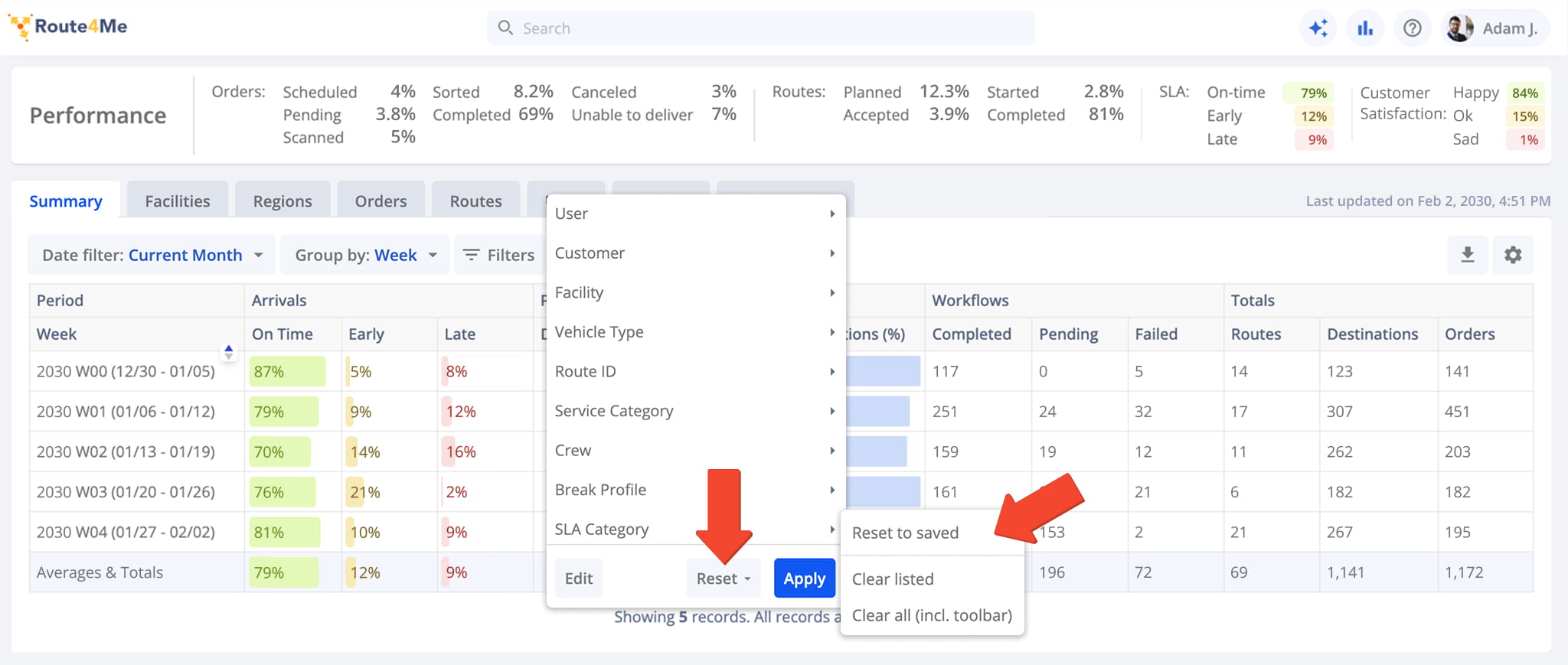
Task: Click the Edit button
Action: (x=579, y=579)
